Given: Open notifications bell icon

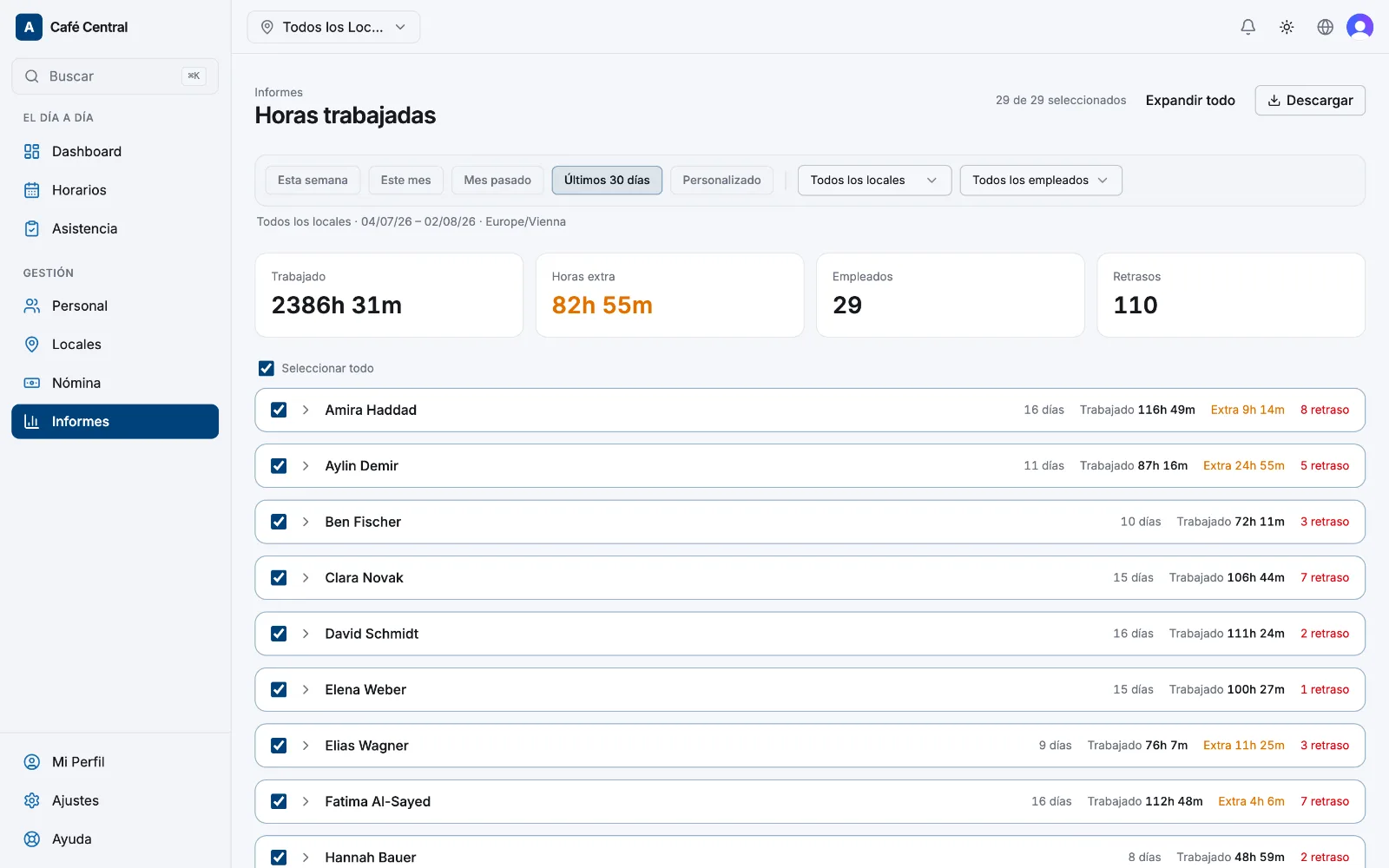Looking at the screenshot, I should coord(1247,27).
